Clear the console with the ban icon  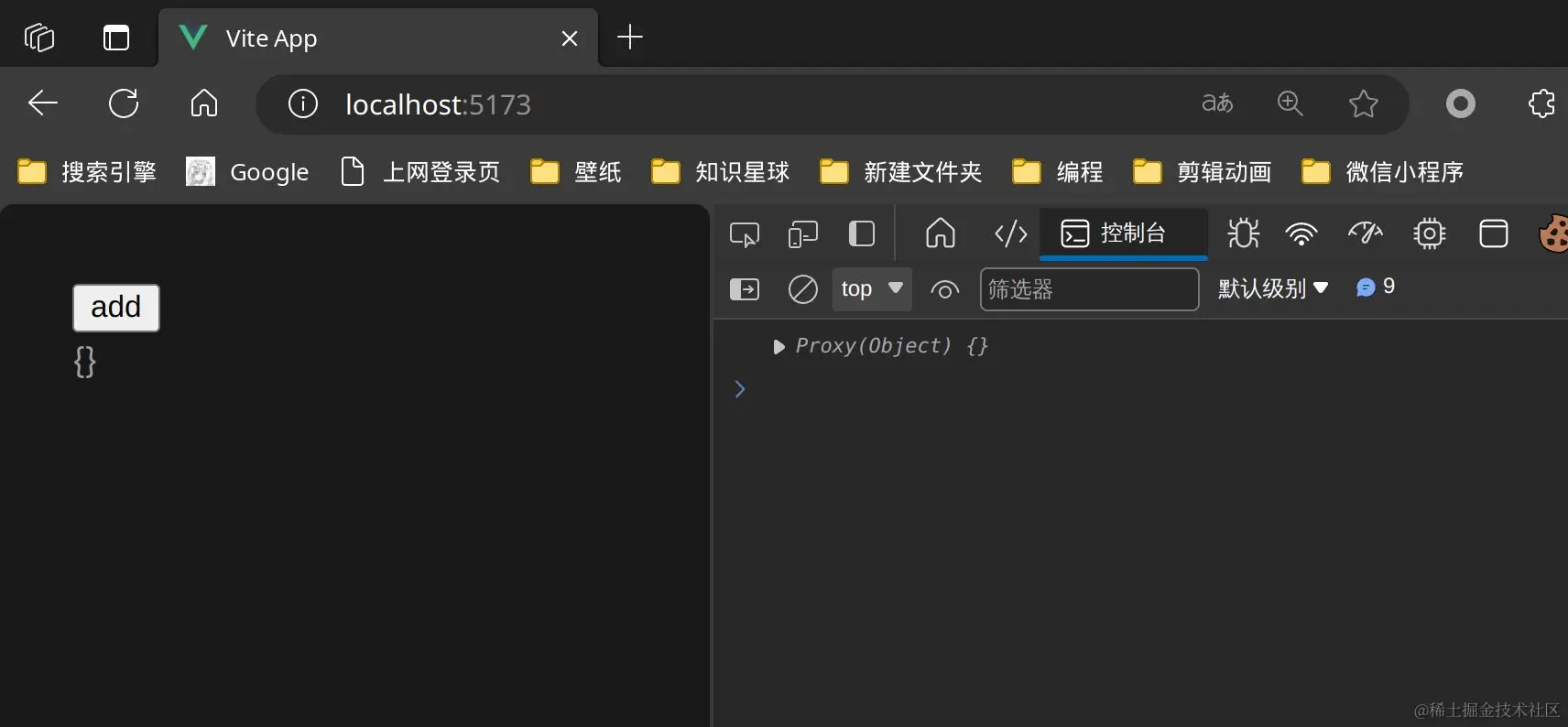[x=803, y=289]
